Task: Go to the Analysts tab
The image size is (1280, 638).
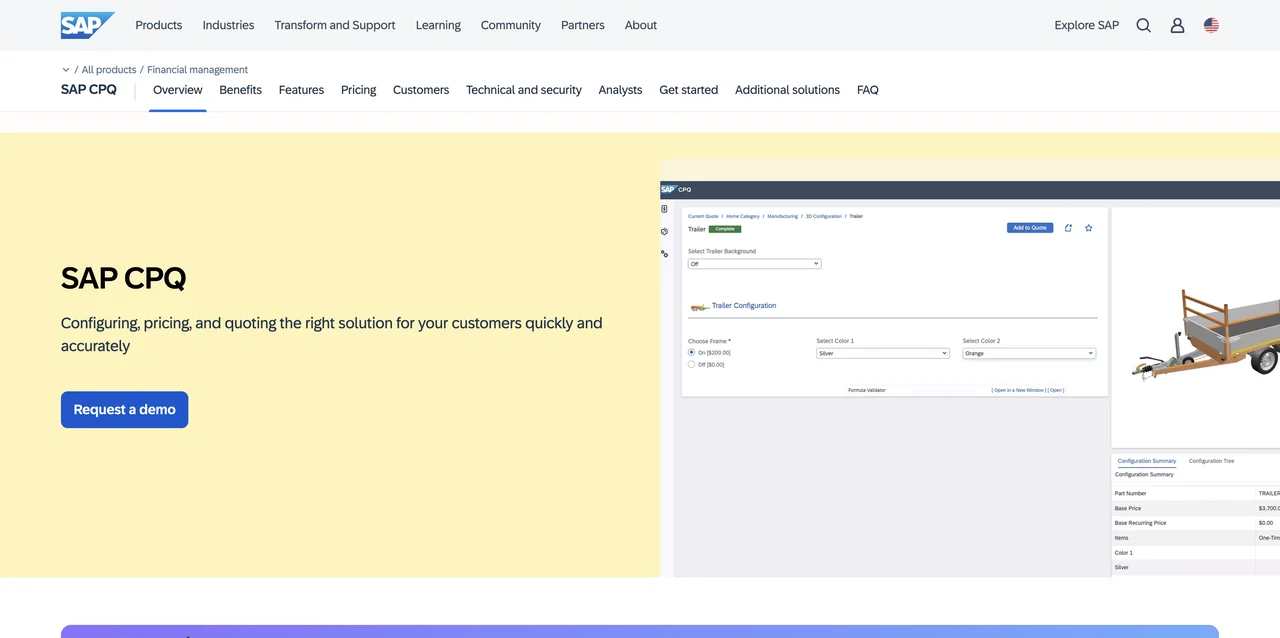Action: (620, 90)
